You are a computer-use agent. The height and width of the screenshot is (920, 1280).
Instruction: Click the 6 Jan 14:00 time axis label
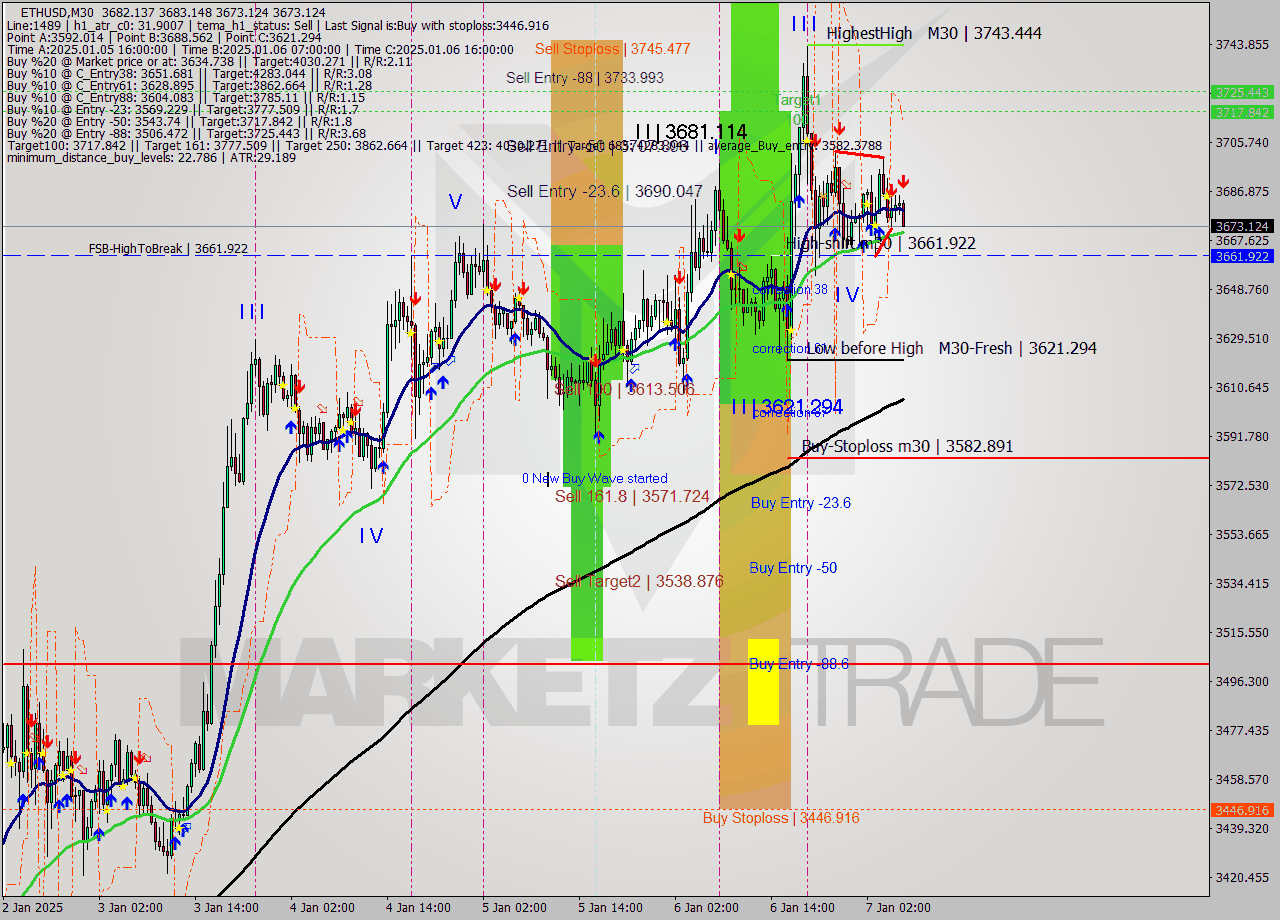pos(802,908)
